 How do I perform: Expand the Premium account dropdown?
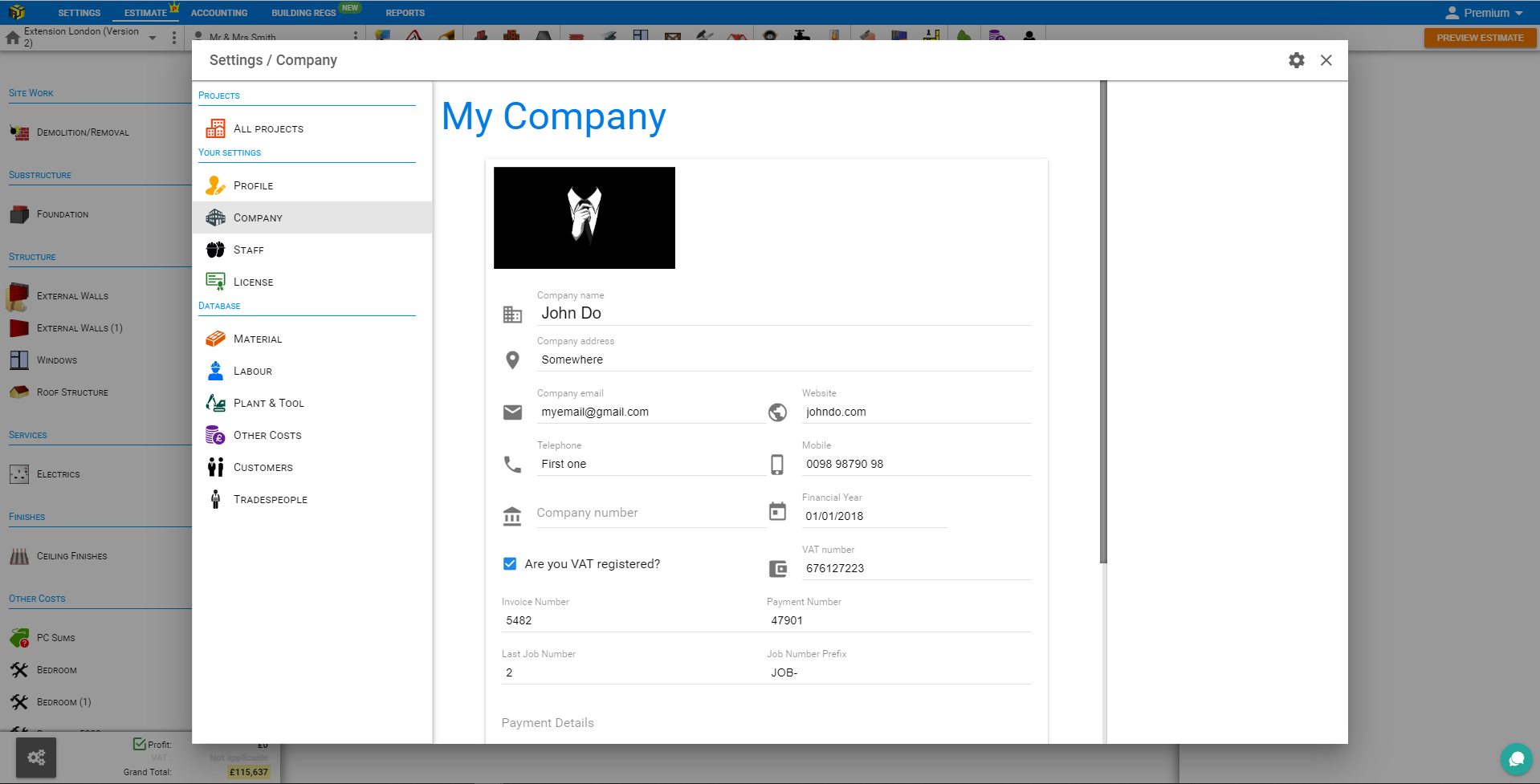tap(1484, 13)
